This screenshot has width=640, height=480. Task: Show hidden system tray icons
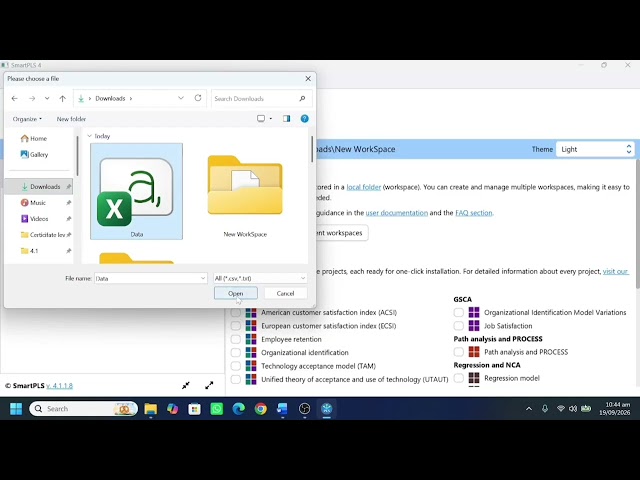coord(529,409)
